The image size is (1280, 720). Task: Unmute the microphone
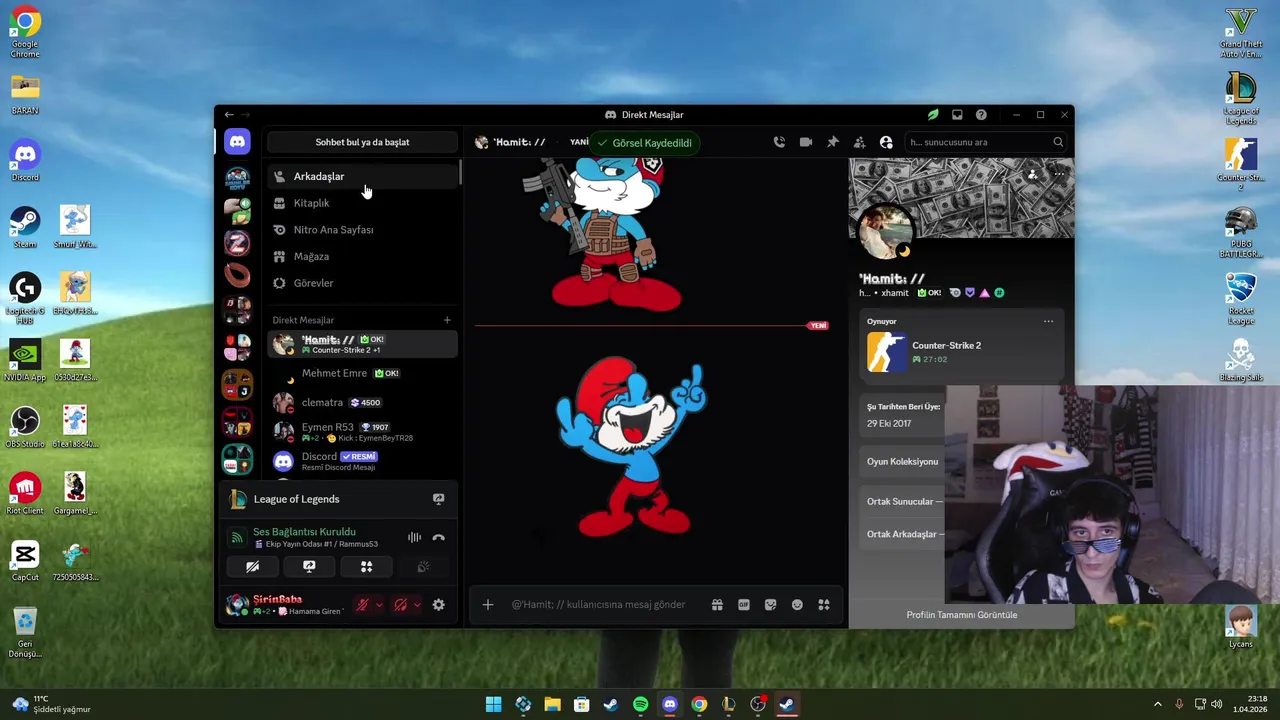pyautogui.click(x=362, y=605)
